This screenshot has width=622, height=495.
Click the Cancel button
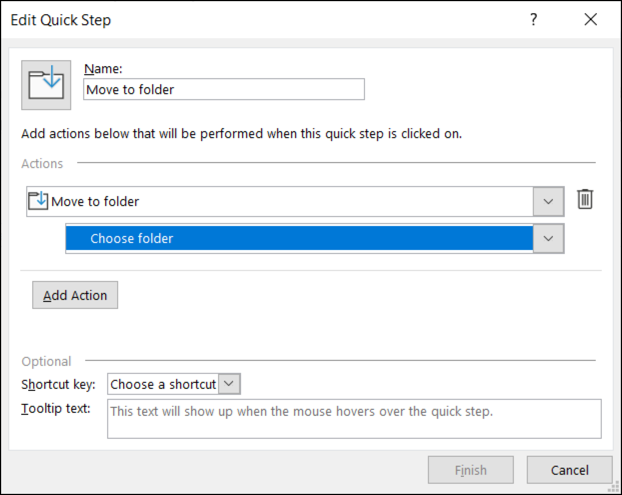pyautogui.click(x=569, y=470)
